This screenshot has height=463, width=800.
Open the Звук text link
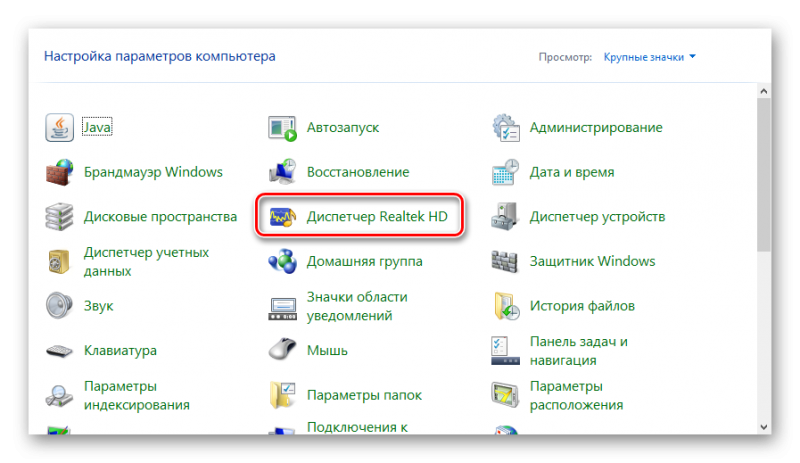(x=98, y=306)
